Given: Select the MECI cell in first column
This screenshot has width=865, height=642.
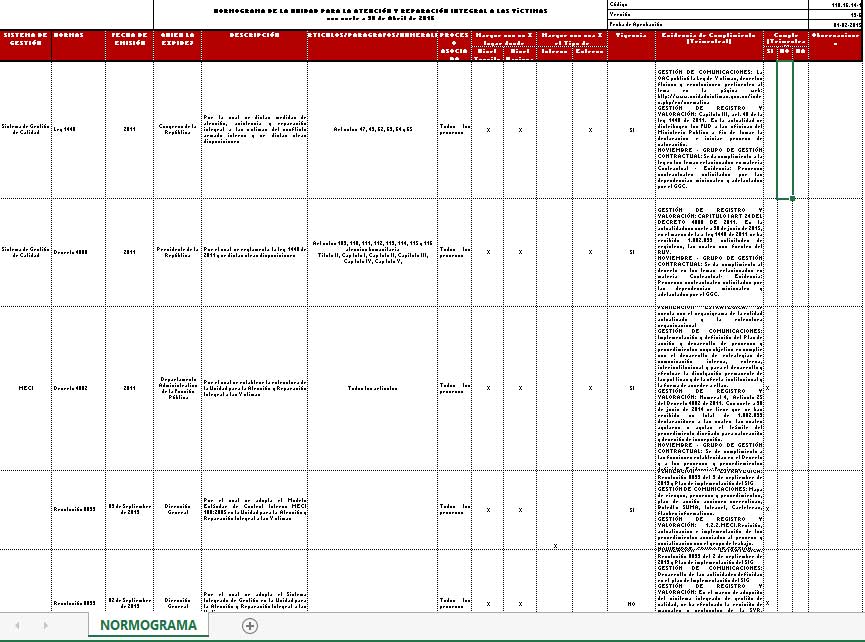Looking at the screenshot, I should [25, 388].
